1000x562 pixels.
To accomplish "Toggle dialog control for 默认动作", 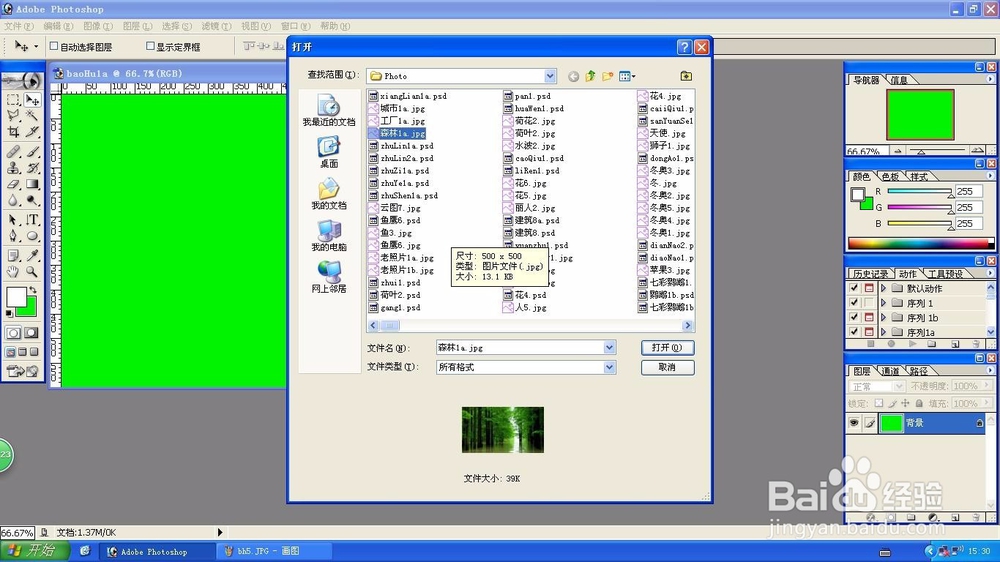I will (x=869, y=288).
